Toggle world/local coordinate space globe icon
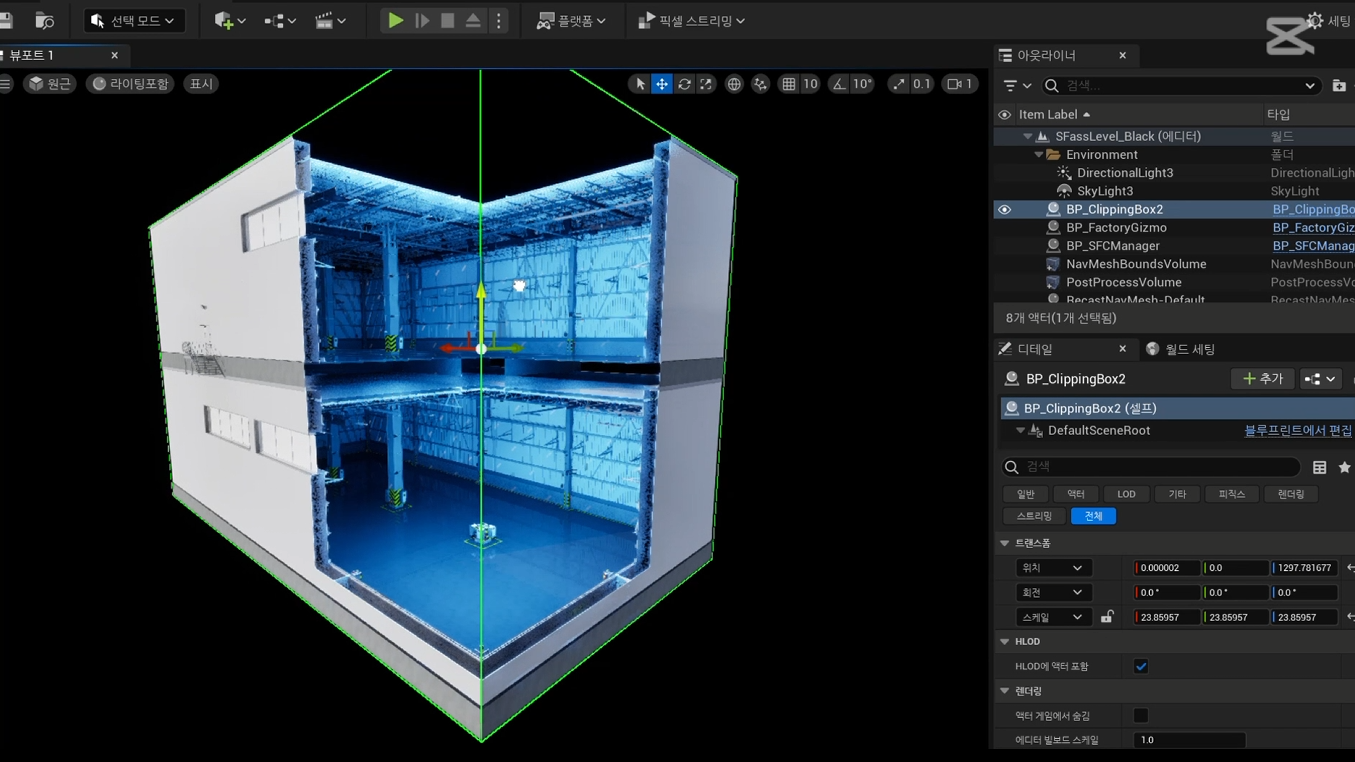This screenshot has width=1355, height=762. click(734, 84)
